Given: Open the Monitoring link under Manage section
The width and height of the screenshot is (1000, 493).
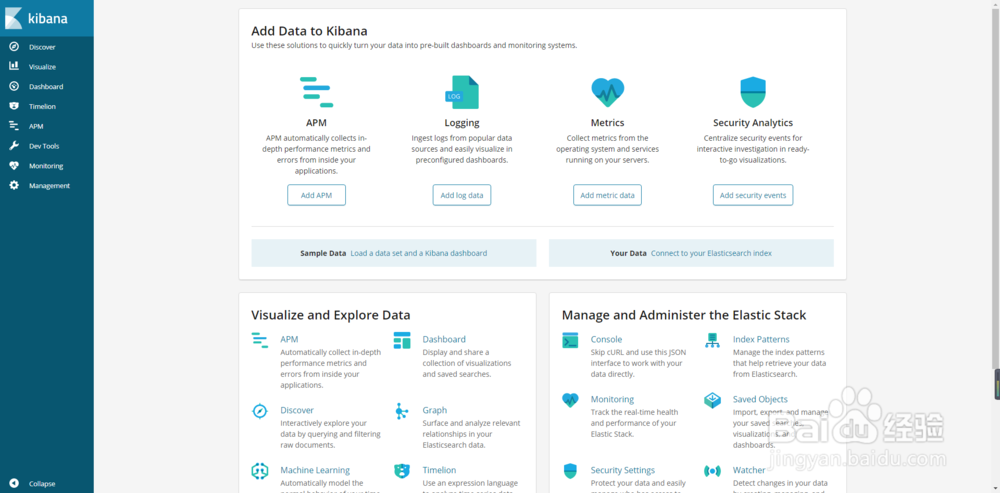Looking at the screenshot, I should (612, 399).
